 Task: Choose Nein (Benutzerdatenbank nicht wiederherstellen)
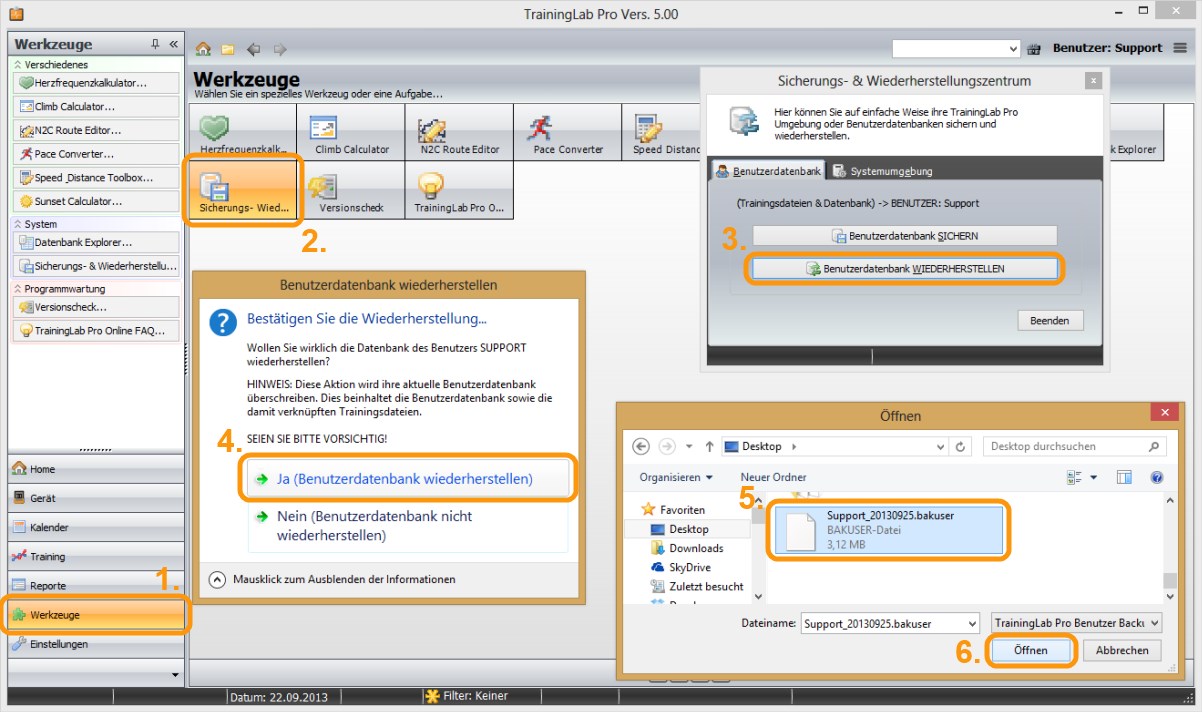coord(407,526)
